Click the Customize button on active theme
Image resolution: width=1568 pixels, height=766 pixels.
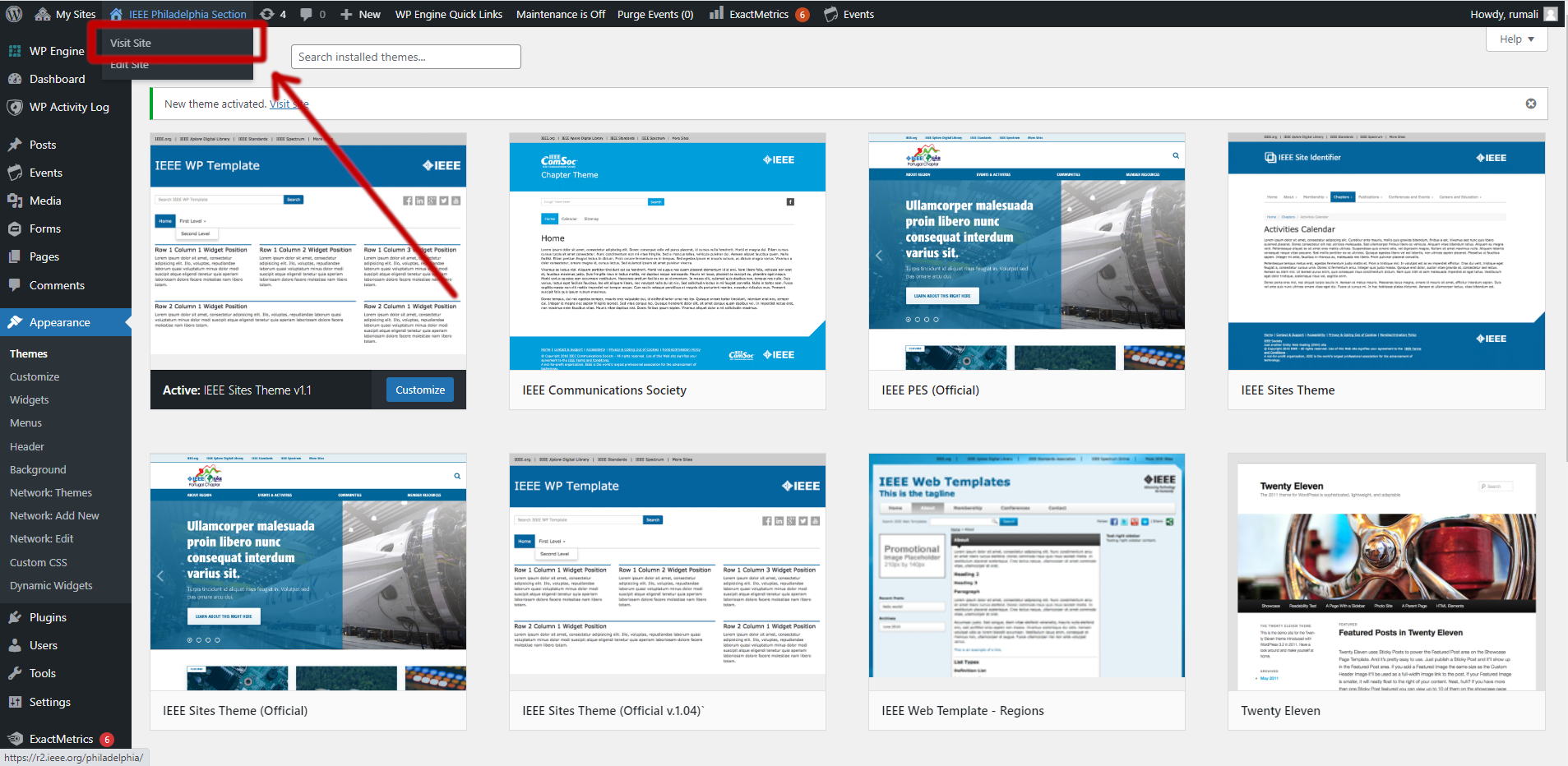coord(419,390)
